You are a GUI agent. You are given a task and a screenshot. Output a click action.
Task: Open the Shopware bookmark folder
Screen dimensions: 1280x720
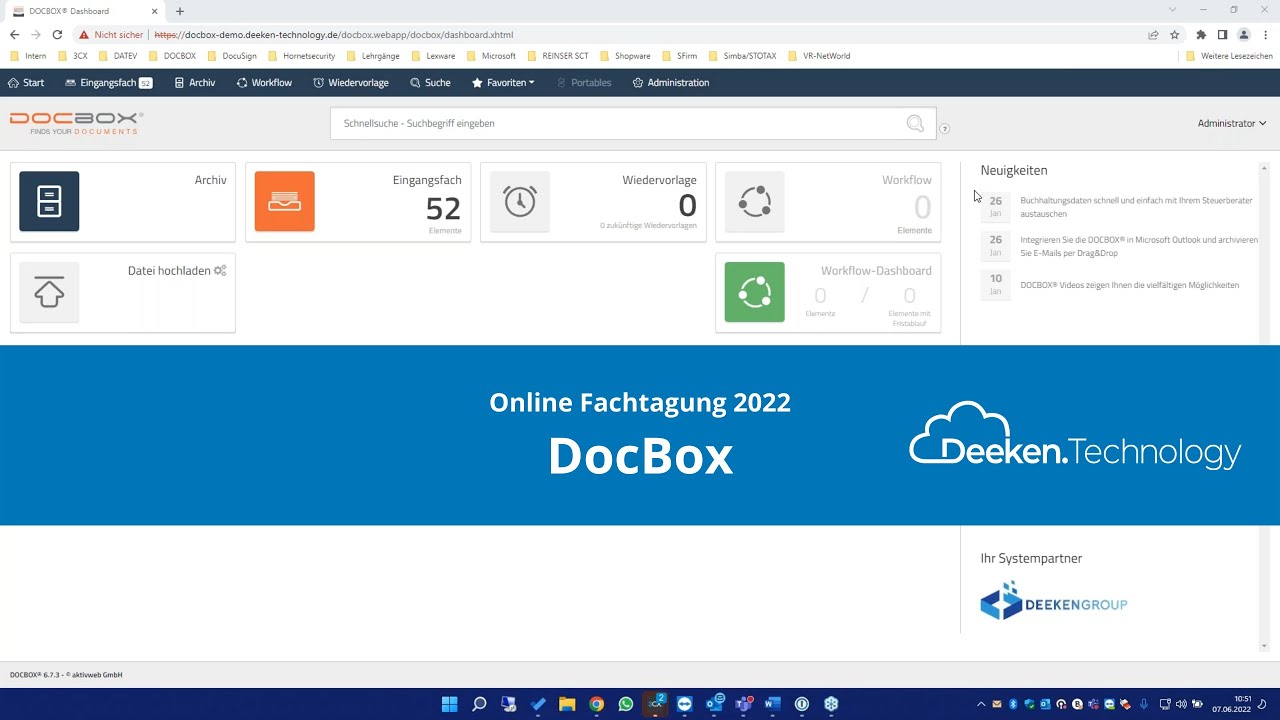click(x=625, y=56)
